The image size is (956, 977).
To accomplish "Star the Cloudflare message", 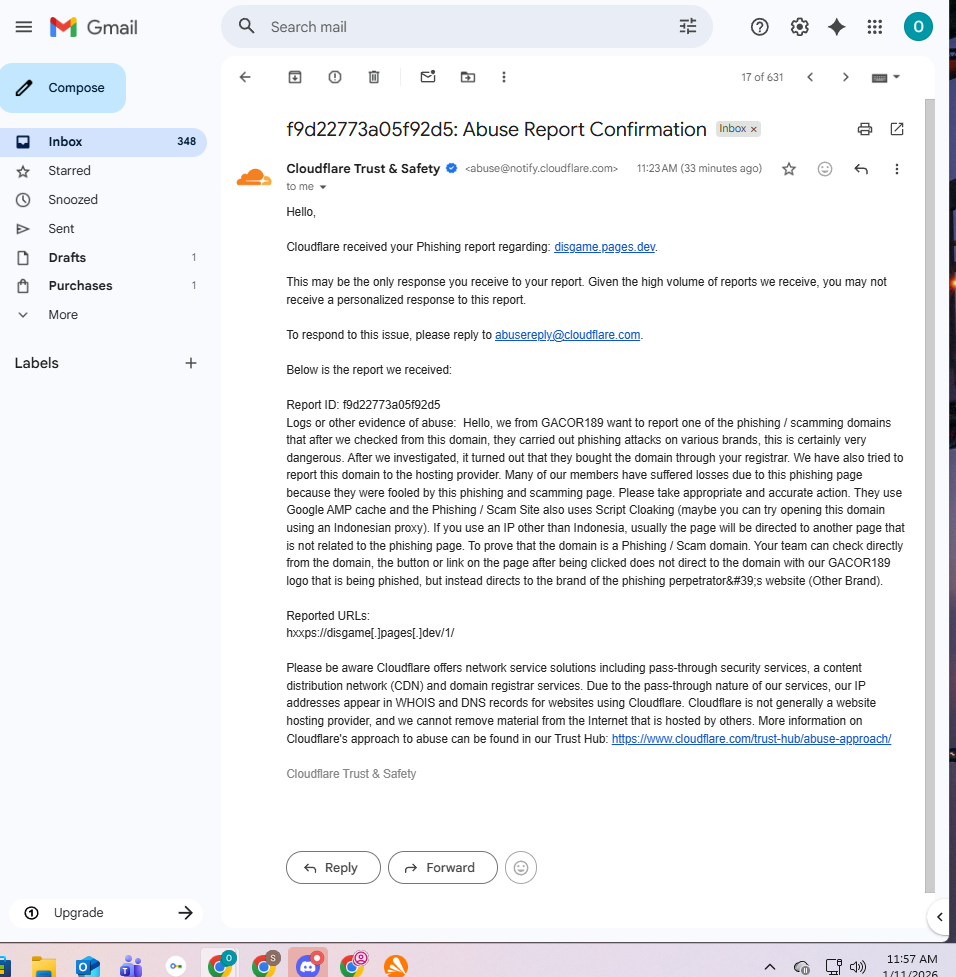I will tap(788, 169).
